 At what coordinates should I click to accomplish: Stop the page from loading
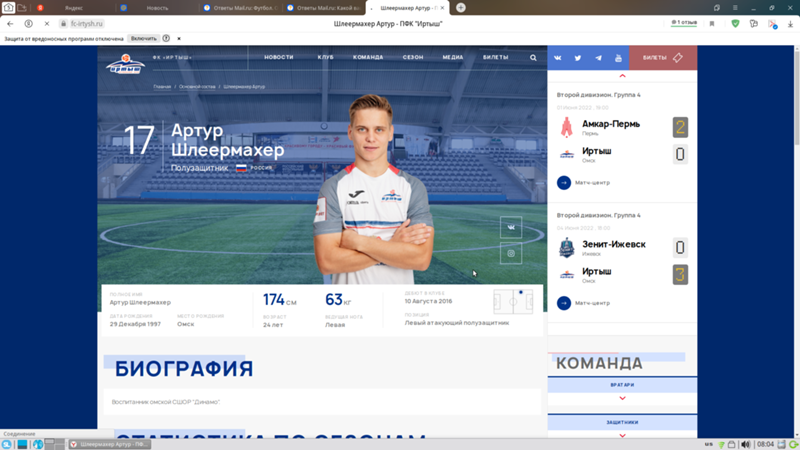[x=46, y=23]
